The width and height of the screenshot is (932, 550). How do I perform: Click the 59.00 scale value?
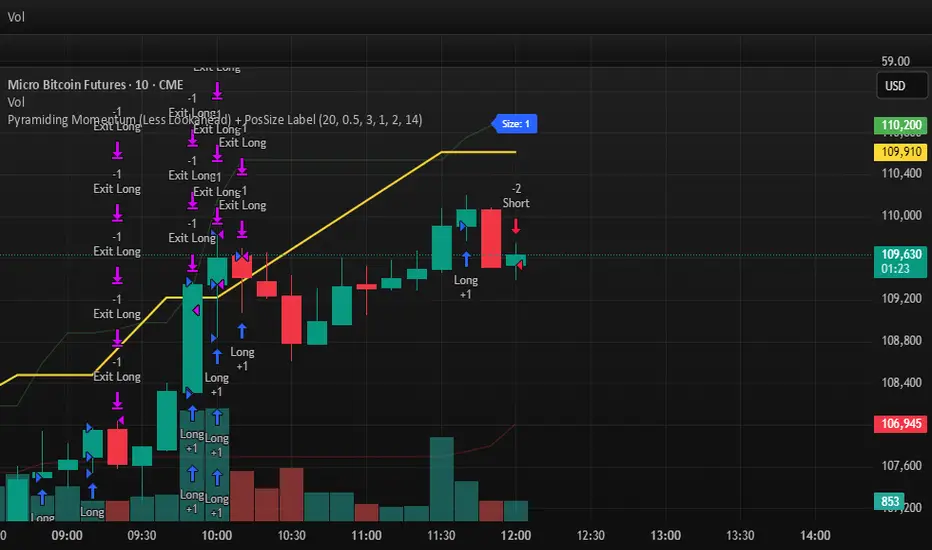click(895, 61)
